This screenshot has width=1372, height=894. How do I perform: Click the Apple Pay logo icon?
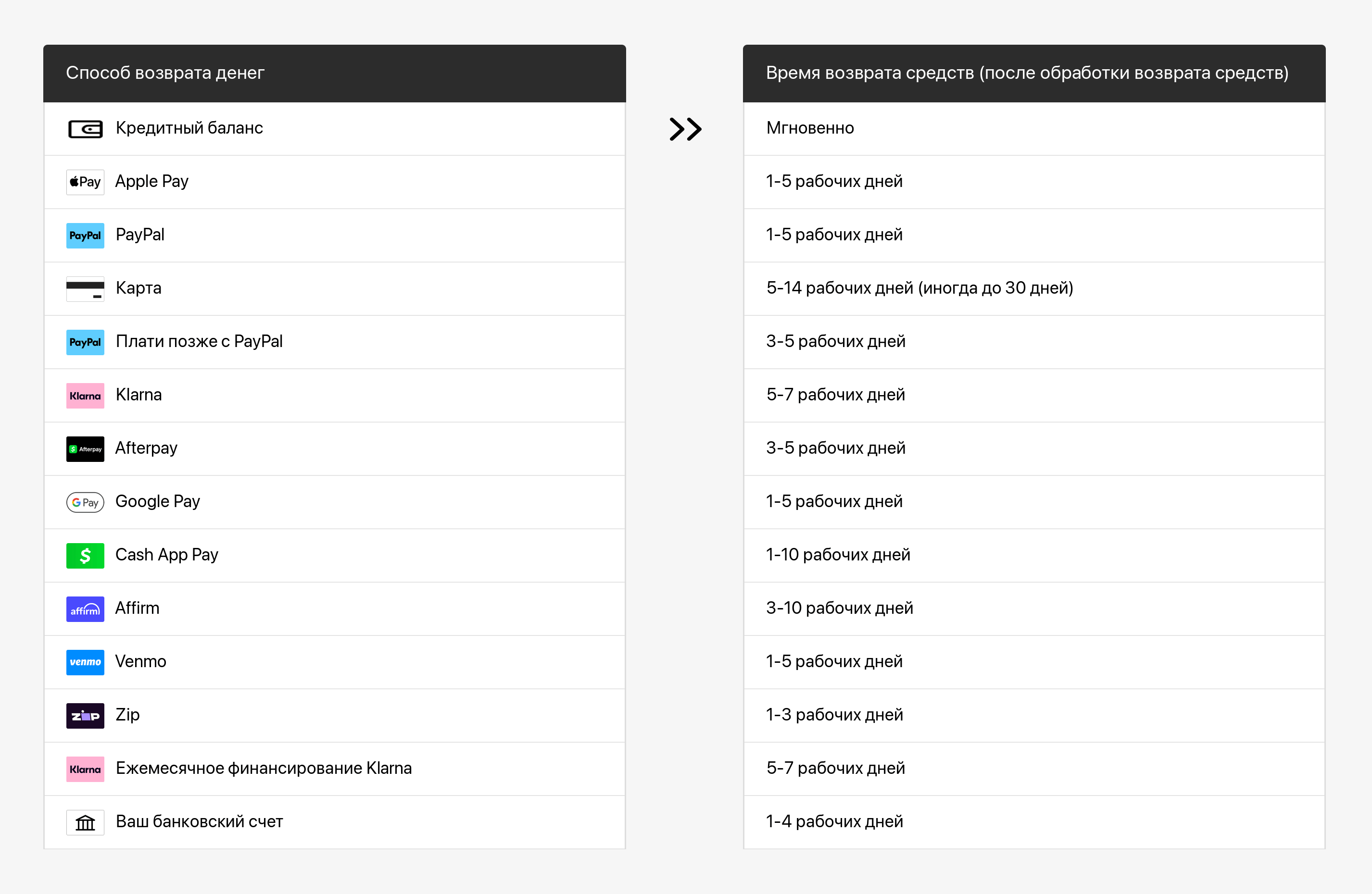point(85,182)
